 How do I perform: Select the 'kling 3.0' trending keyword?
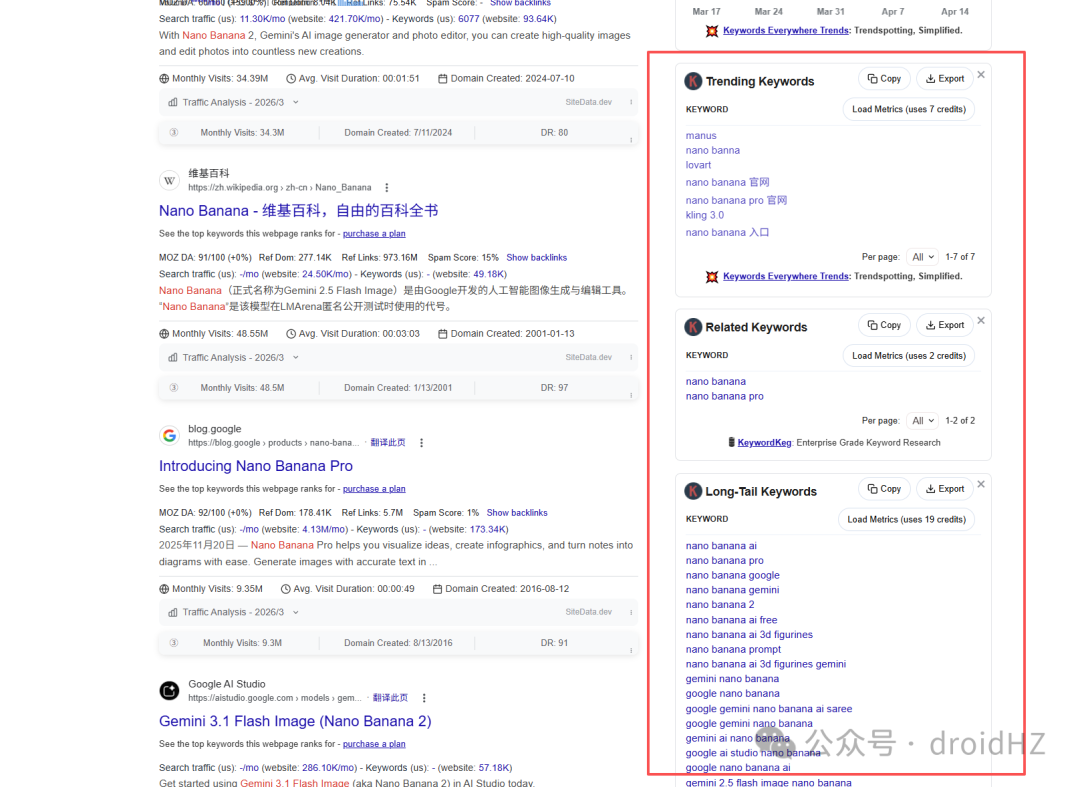point(705,215)
